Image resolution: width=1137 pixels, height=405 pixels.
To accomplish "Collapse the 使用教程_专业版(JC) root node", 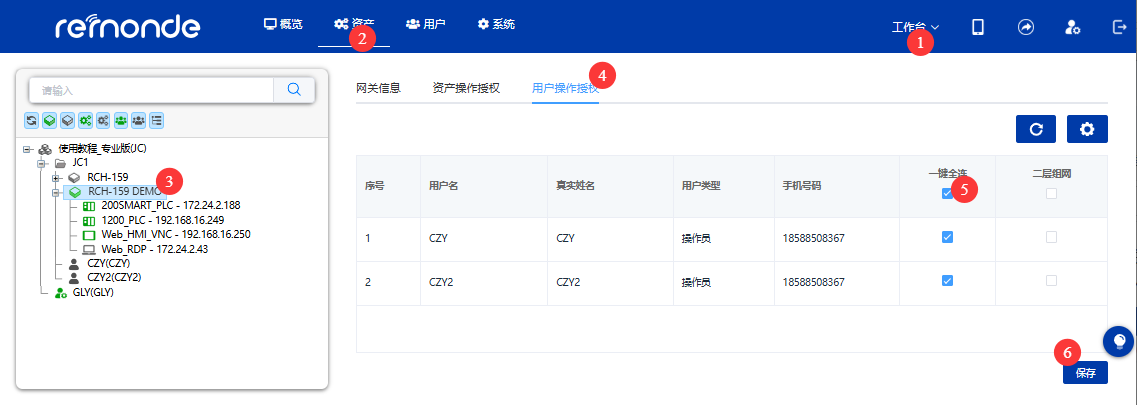I will pos(28,149).
